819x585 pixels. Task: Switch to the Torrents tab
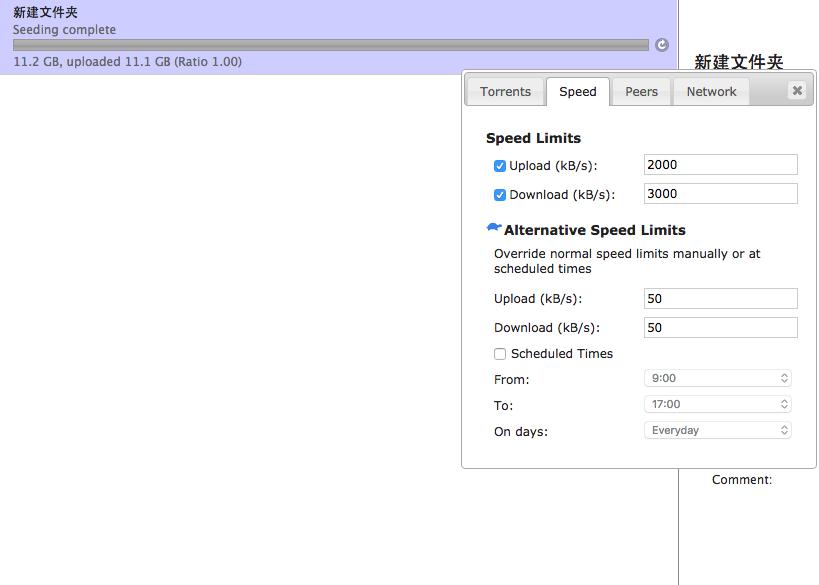click(505, 91)
